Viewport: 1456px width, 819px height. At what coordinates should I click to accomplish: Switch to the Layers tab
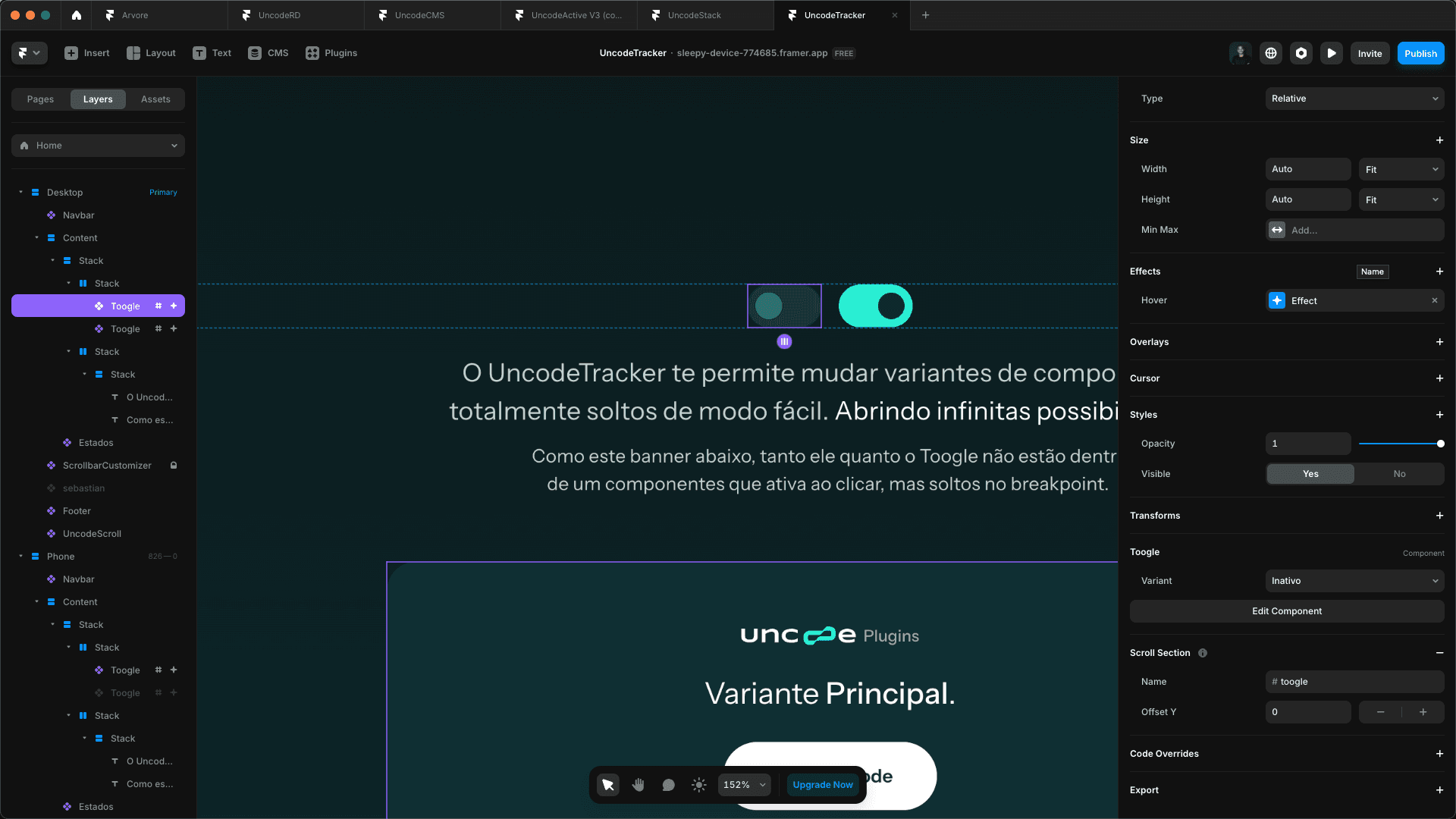(x=98, y=99)
